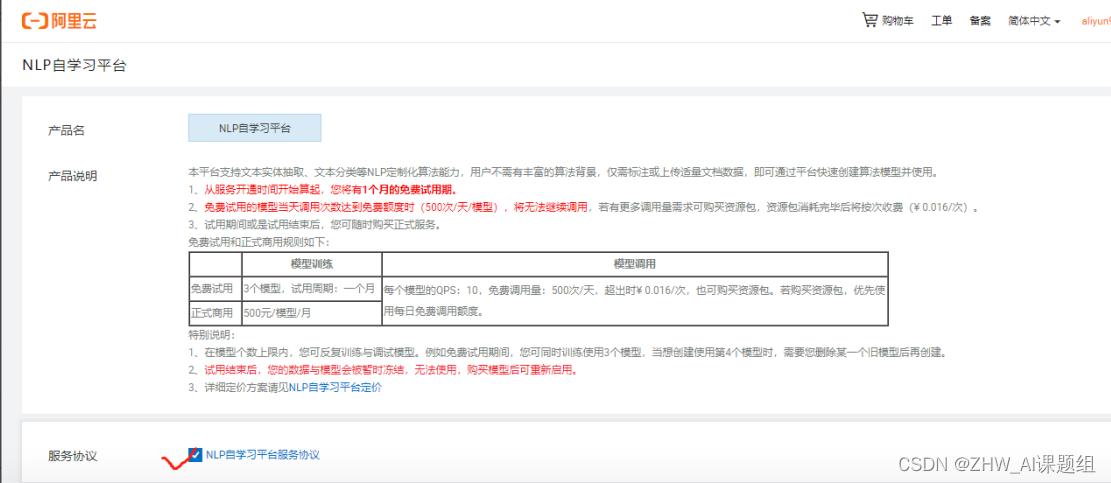Click the 3个模型，试用周期 table cell
The image size is (1111, 483).
pos(312,289)
